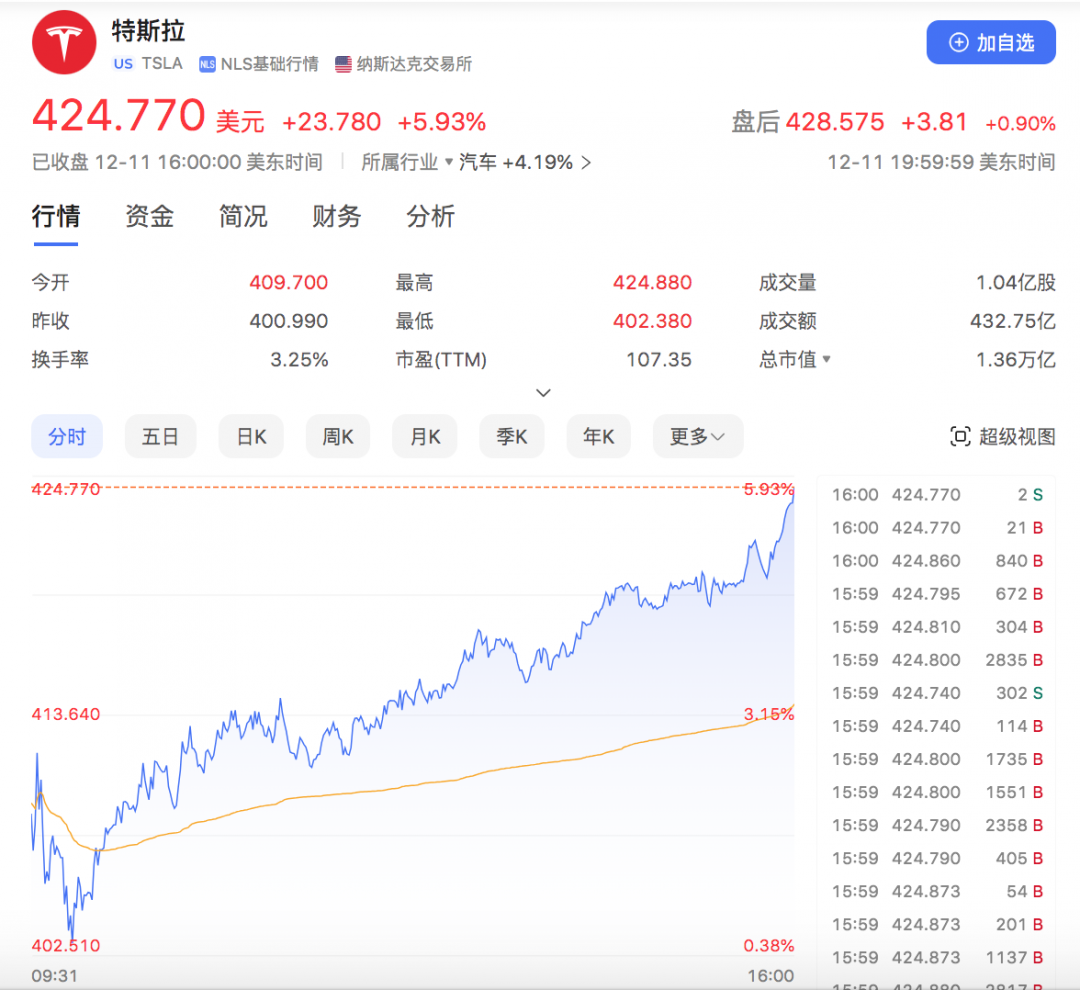Switch to the 月K chart view
Image resolution: width=1080 pixels, height=990 pixels.
tap(424, 436)
